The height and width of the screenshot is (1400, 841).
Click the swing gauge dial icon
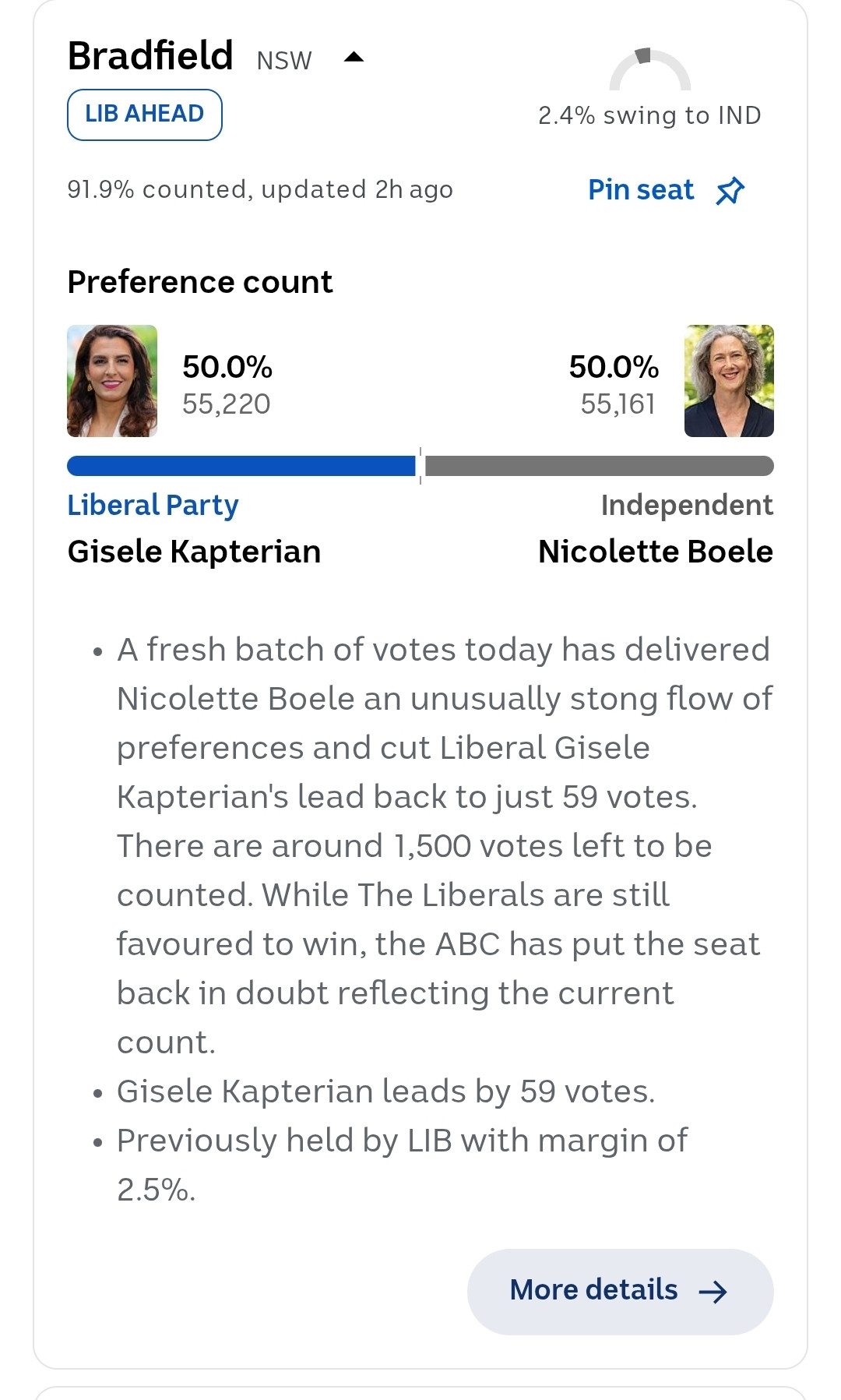click(x=649, y=69)
